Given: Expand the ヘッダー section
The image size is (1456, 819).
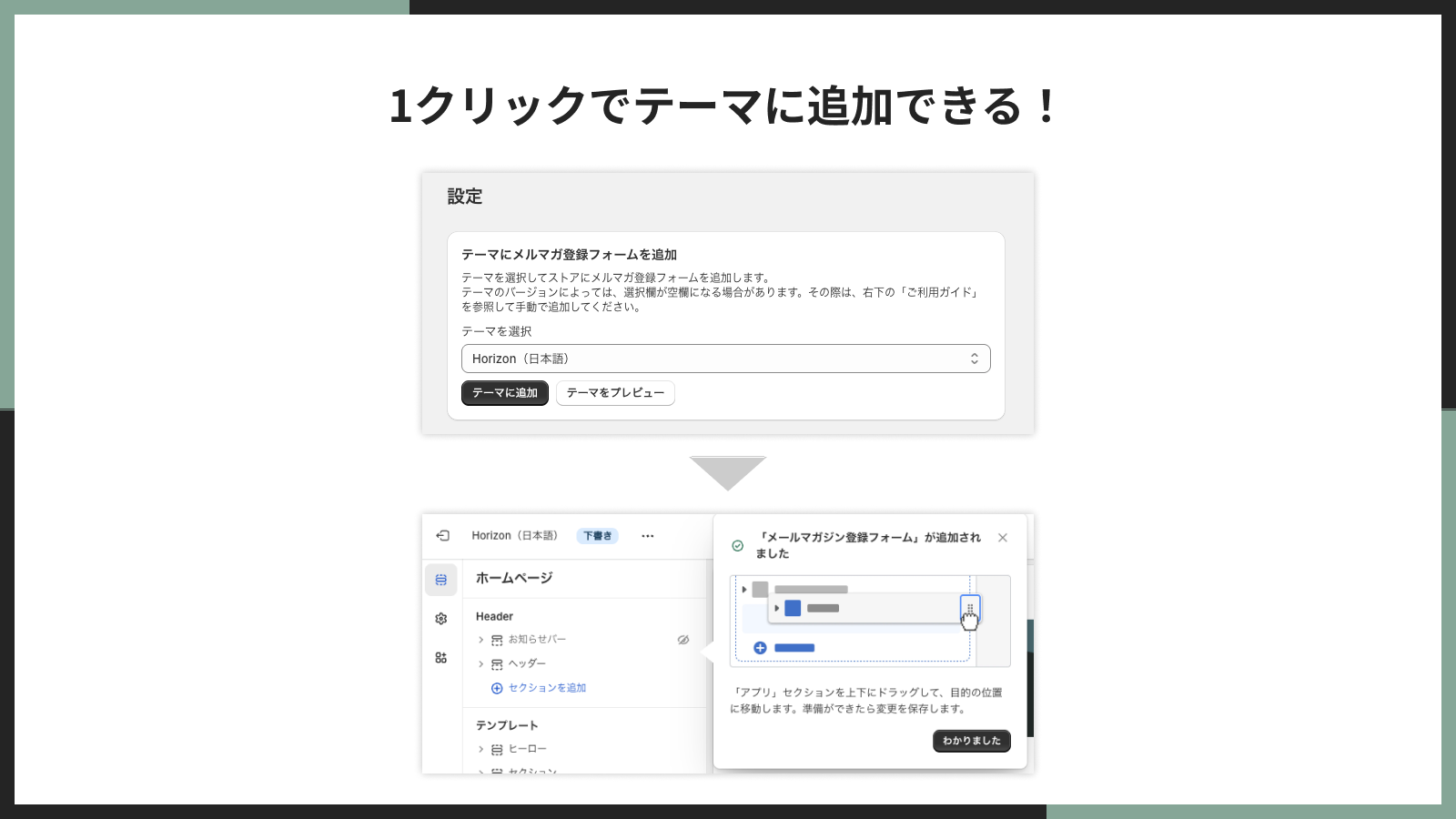Looking at the screenshot, I should [x=480, y=663].
